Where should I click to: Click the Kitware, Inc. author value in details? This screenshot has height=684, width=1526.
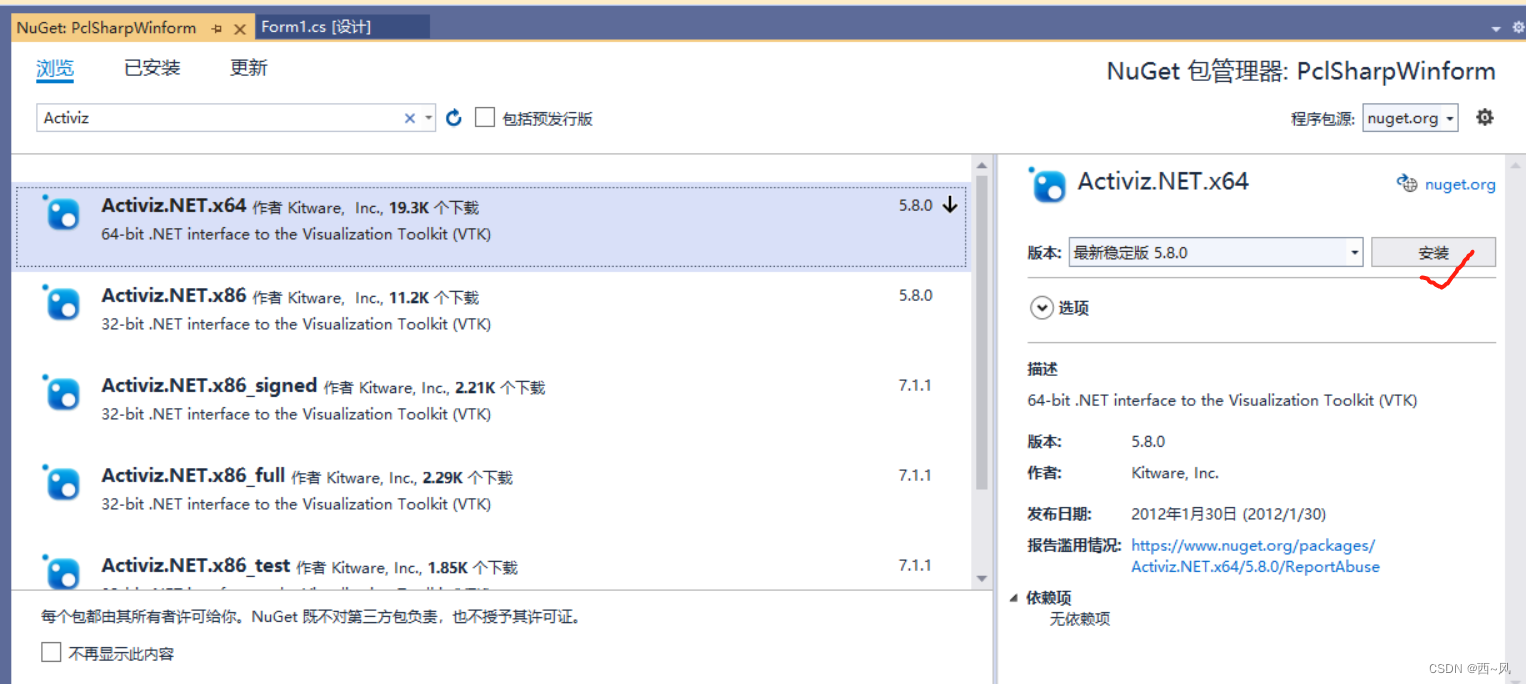[1175, 473]
